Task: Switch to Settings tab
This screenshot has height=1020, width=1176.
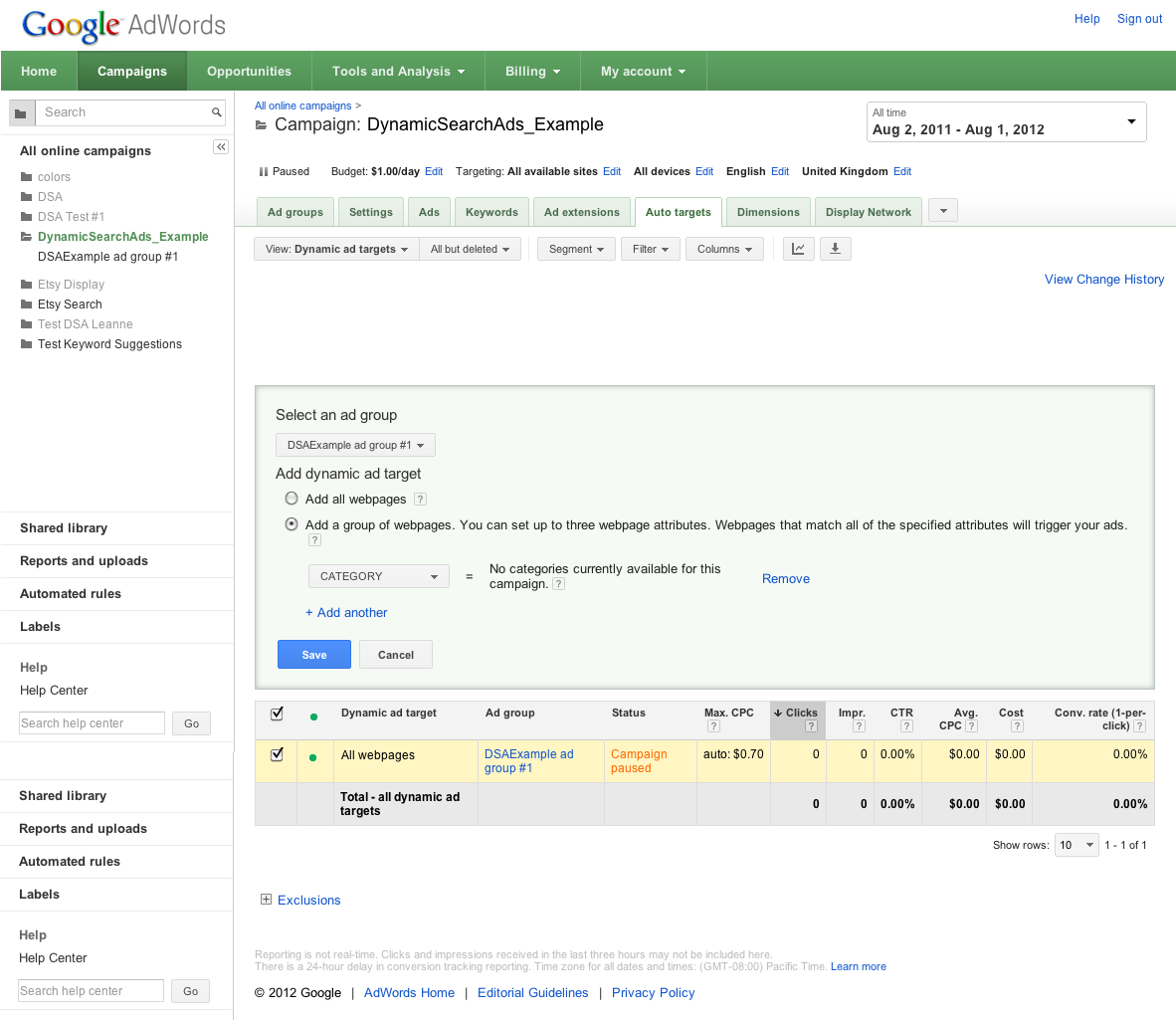Action: (x=370, y=212)
